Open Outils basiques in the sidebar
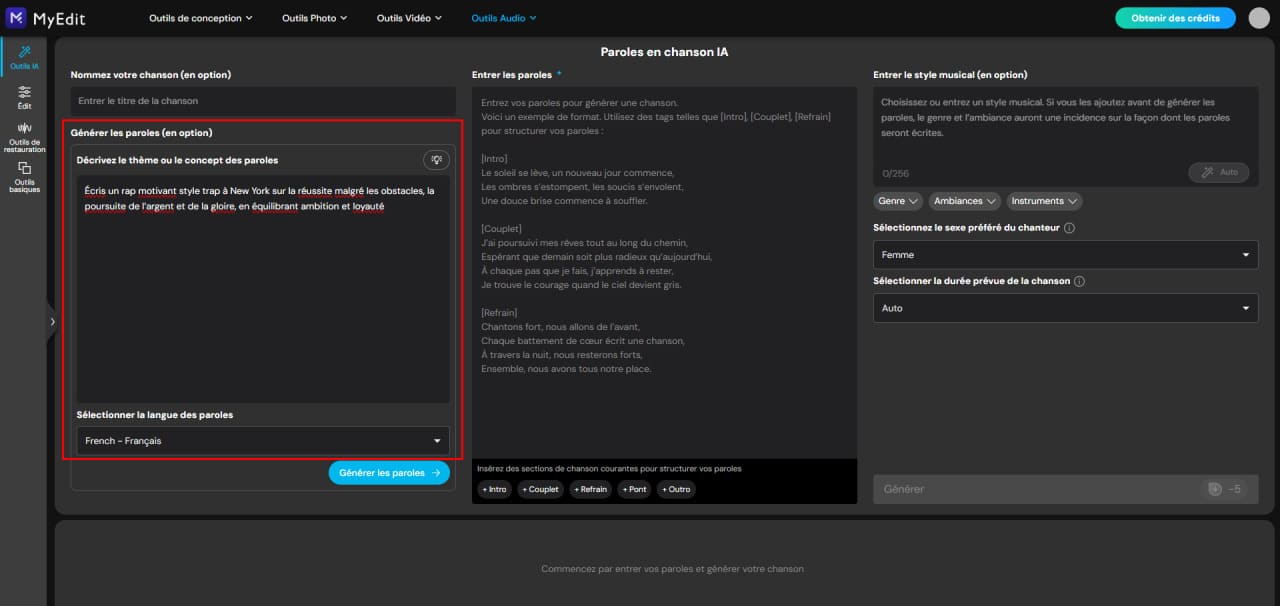 (x=24, y=178)
